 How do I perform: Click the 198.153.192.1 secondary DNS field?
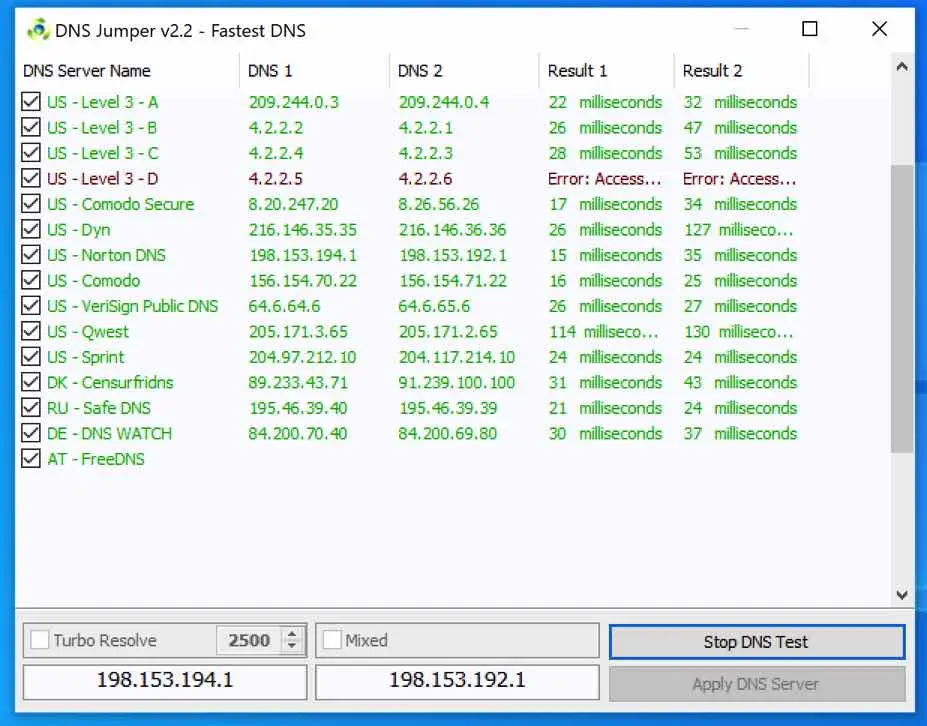[457, 681]
